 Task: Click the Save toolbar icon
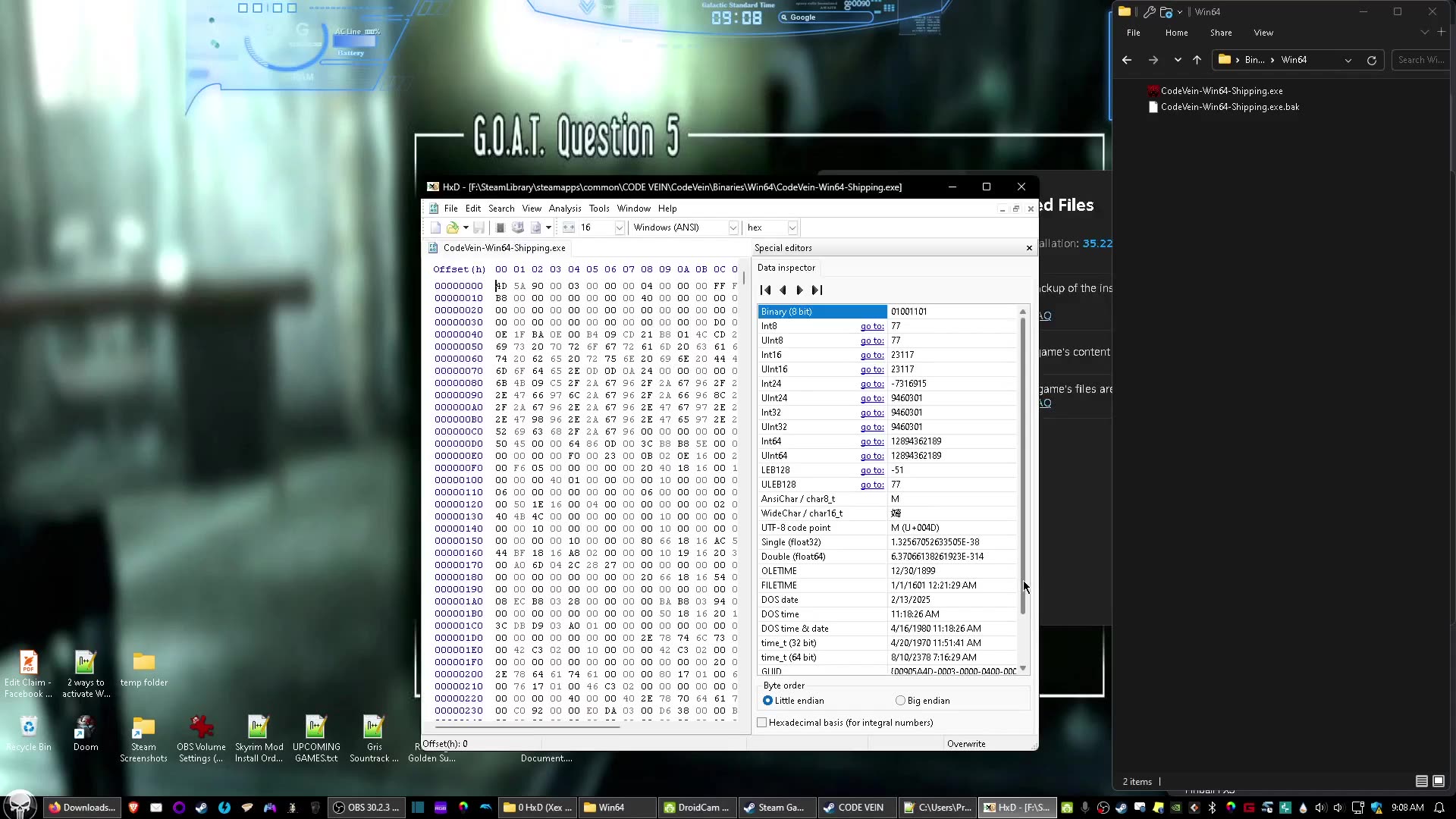click(x=479, y=227)
